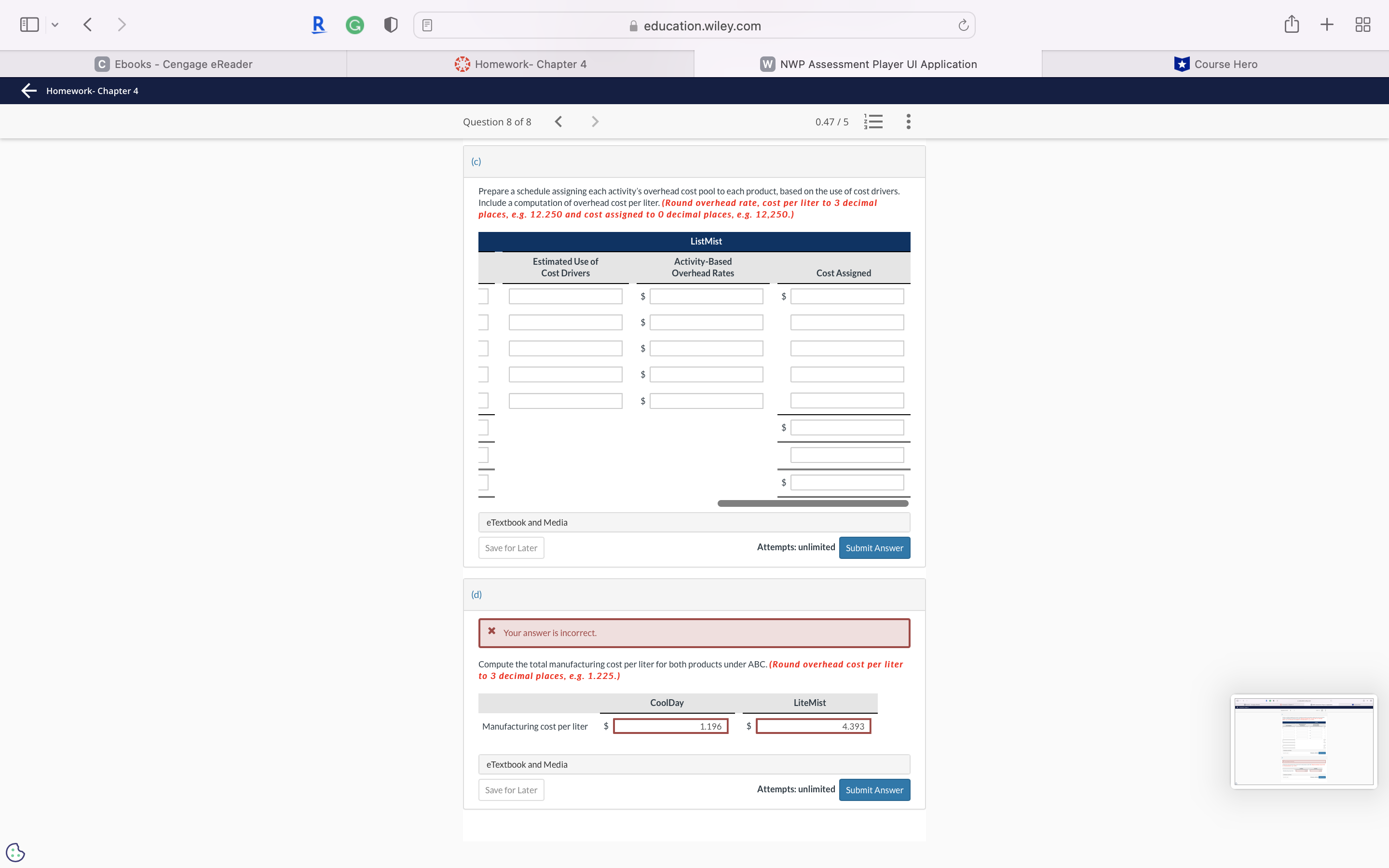
Task: Toggle the Safari sidebar icon
Action: click(x=29, y=25)
